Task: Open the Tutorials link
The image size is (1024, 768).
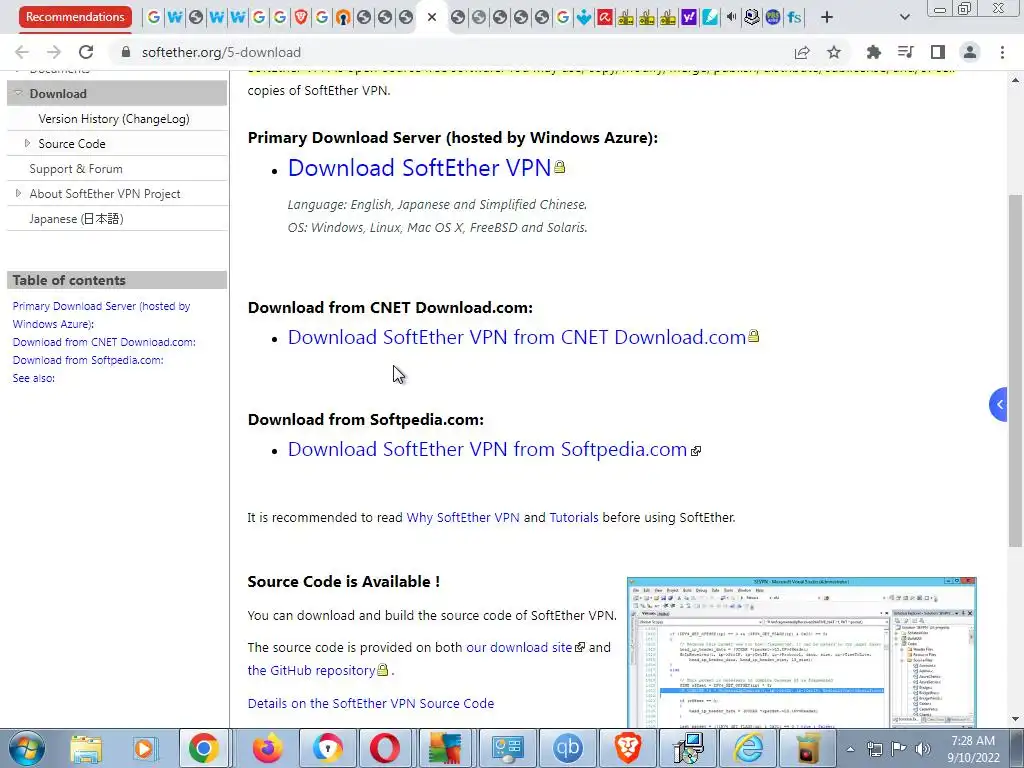Action: (574, 517)
